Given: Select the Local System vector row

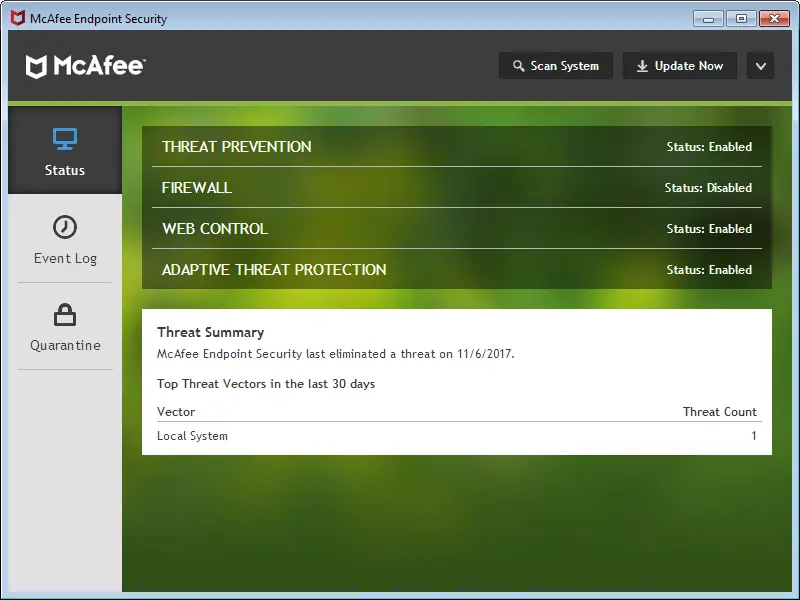Looking at the screenshot, I should click(459, 436).
